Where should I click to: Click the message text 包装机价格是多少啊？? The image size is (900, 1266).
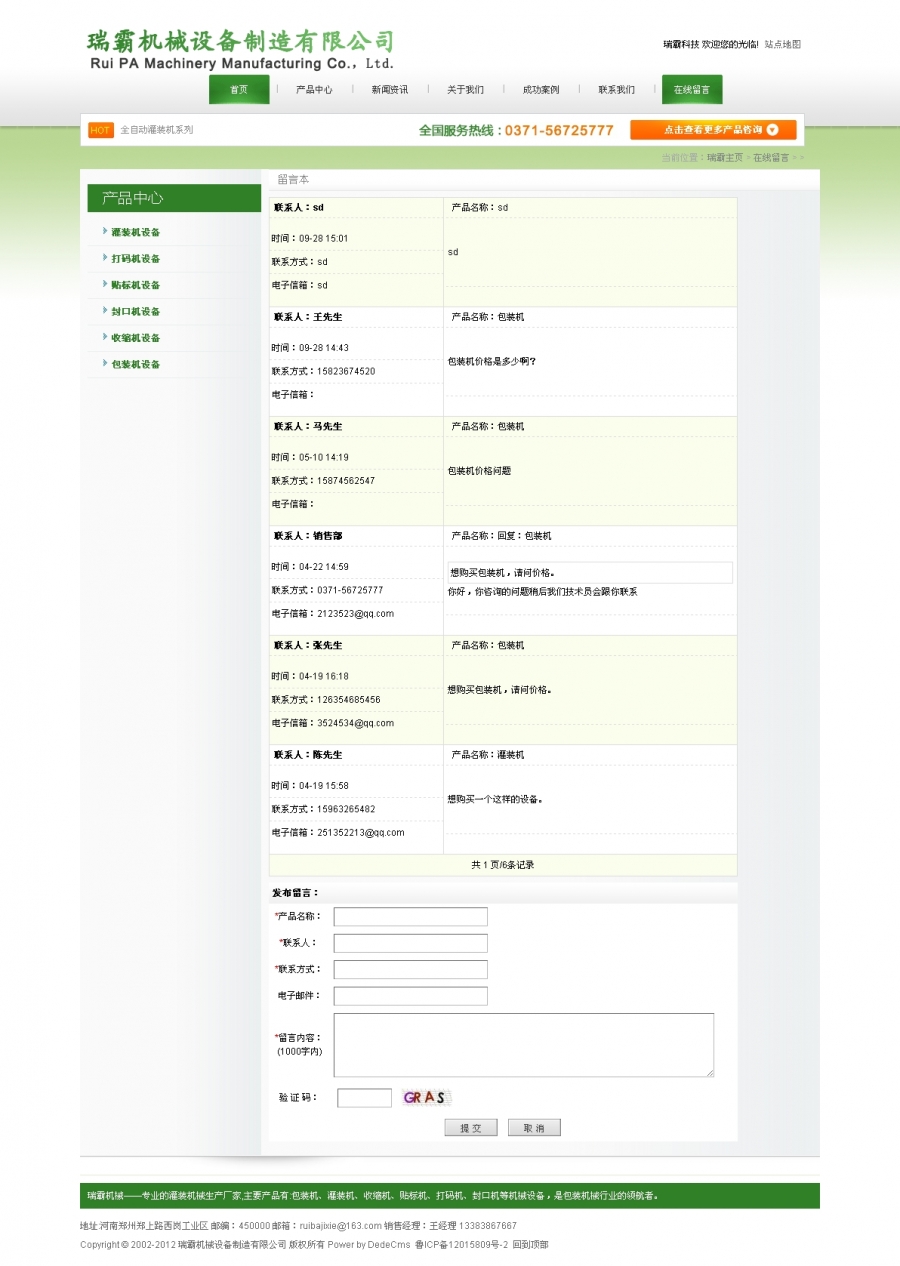(x=492, y=361)
